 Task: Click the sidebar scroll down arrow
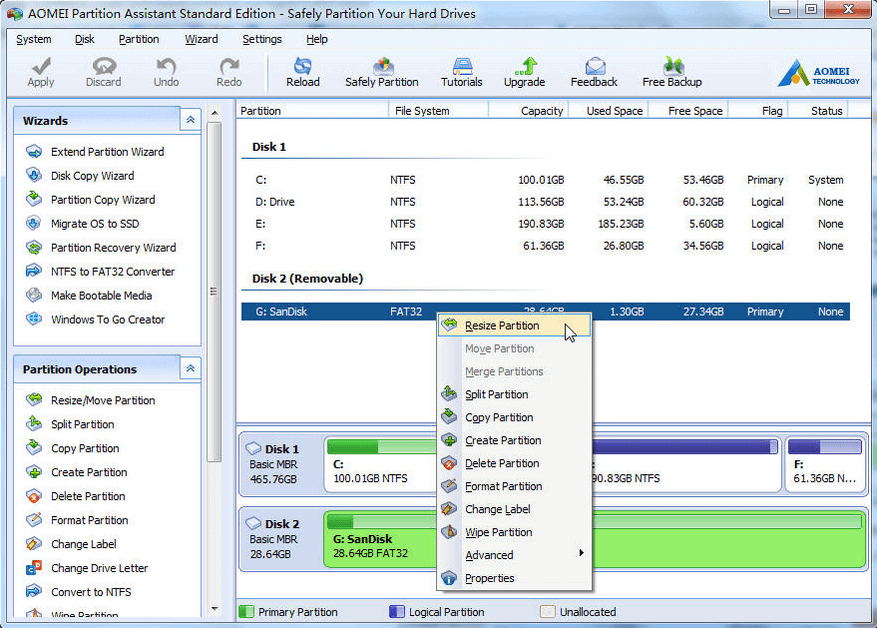(x=214, y=609)
